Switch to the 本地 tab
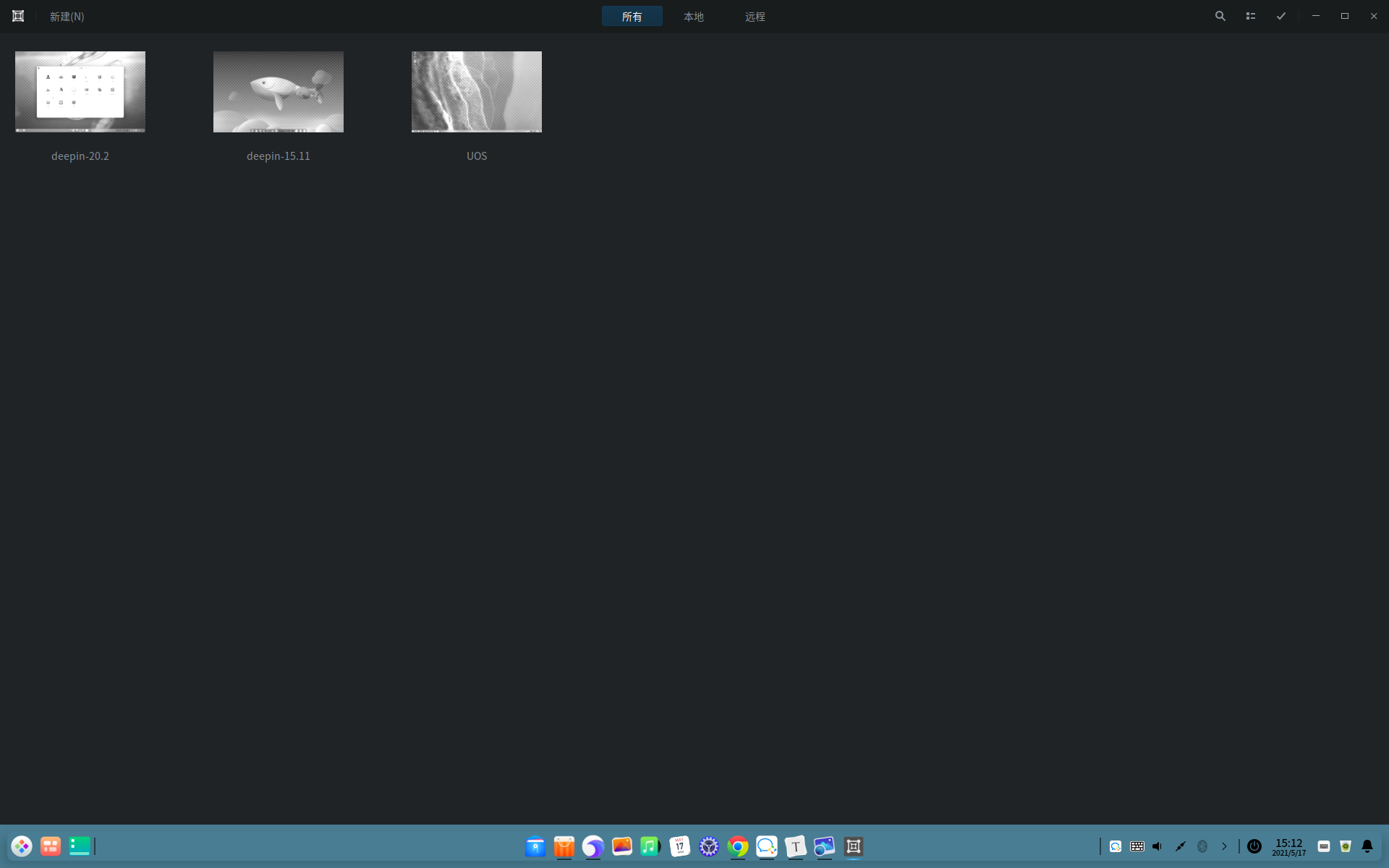Viewport: 1389px width, 868px height. click(x=693, y=16)
